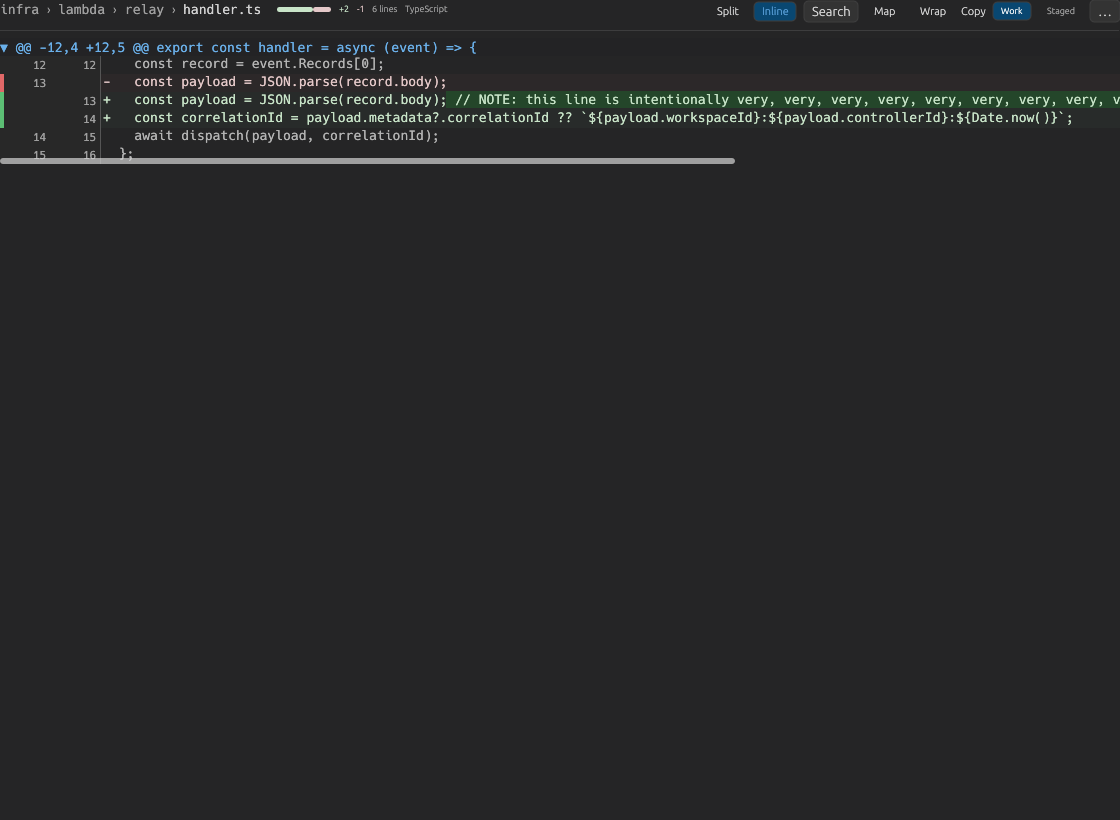Switch to Staged changes

click(x=1060, y=11)
